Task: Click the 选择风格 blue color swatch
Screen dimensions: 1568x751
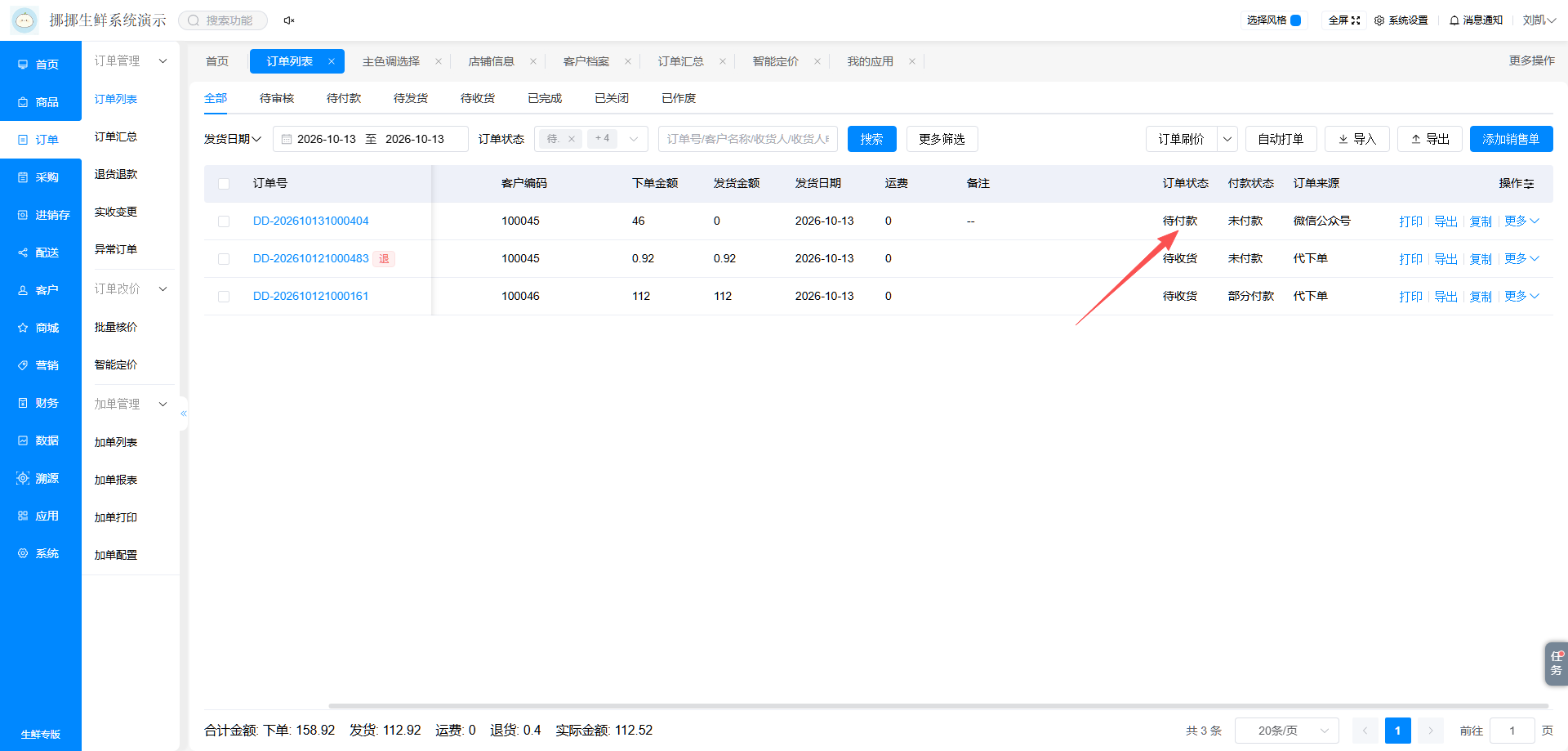Action: click(x=1295, y=20)
